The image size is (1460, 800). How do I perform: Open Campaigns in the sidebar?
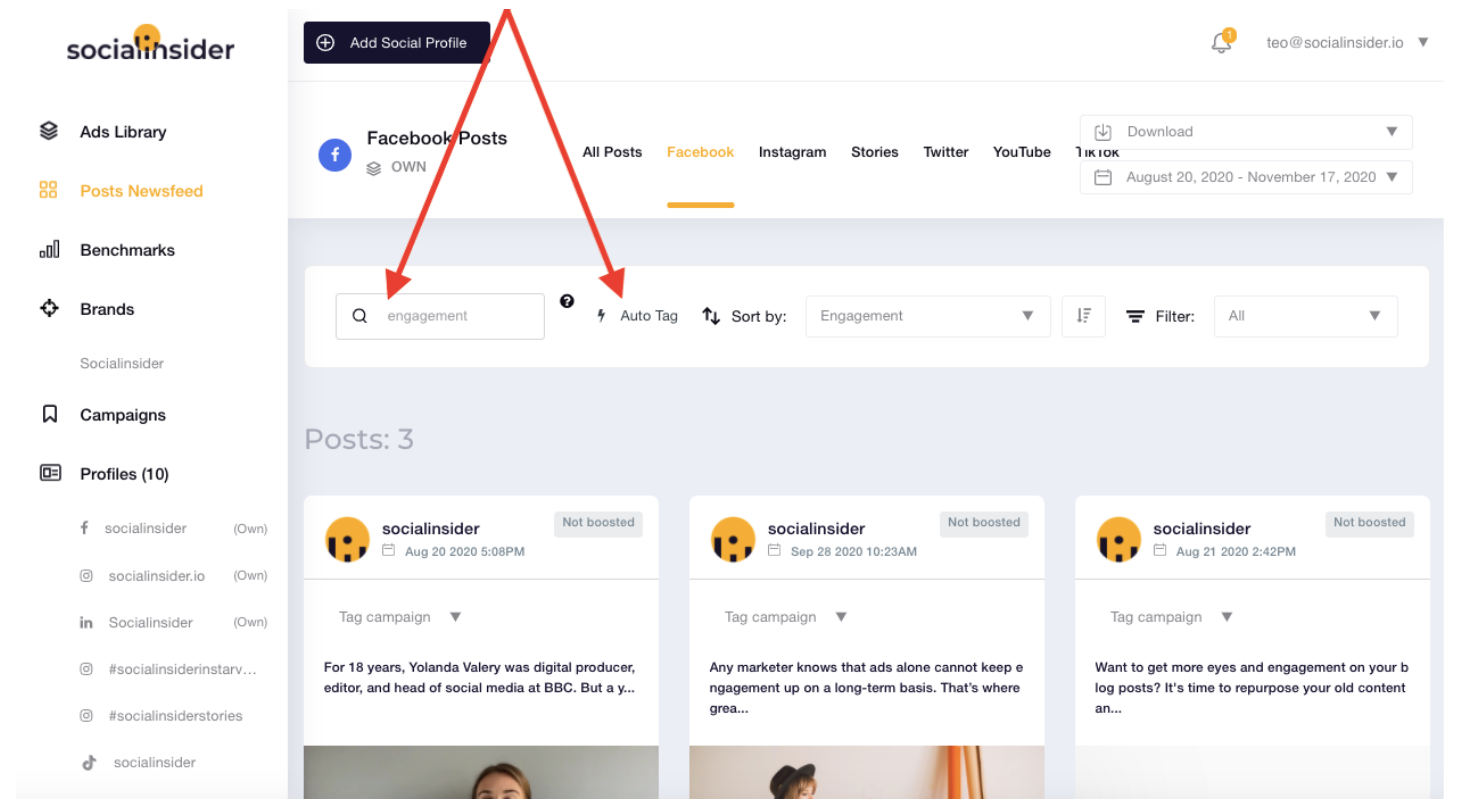[x=123, y=415]
